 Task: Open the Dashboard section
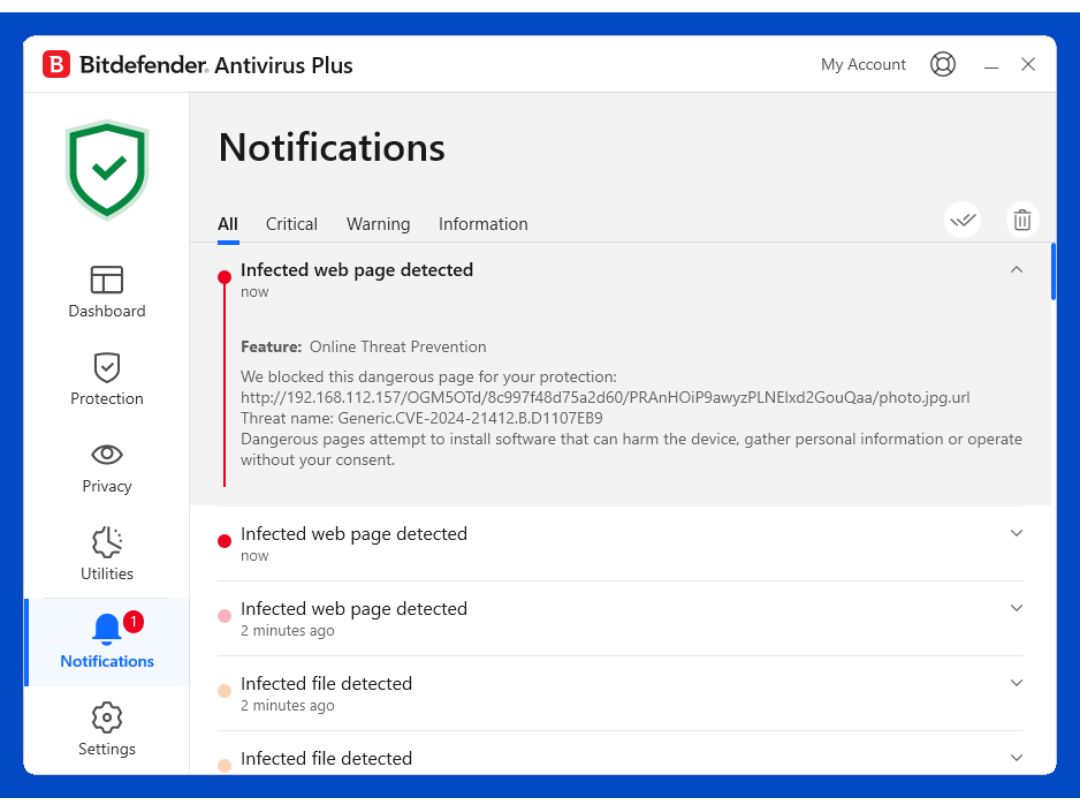107,292
